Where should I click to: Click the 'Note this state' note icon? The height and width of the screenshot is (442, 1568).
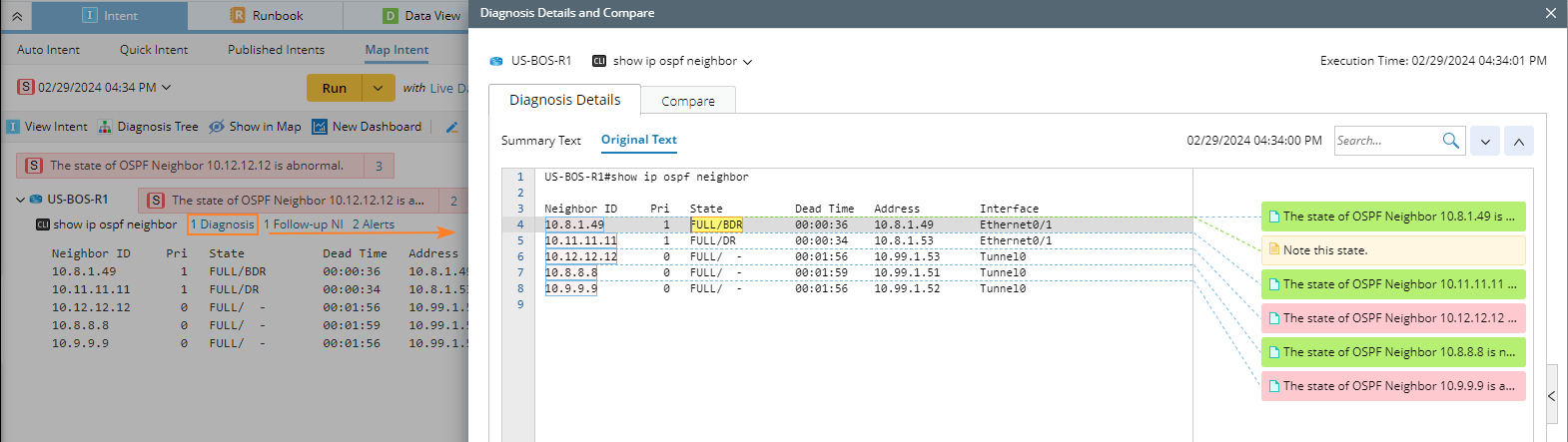click(1274, 249)
